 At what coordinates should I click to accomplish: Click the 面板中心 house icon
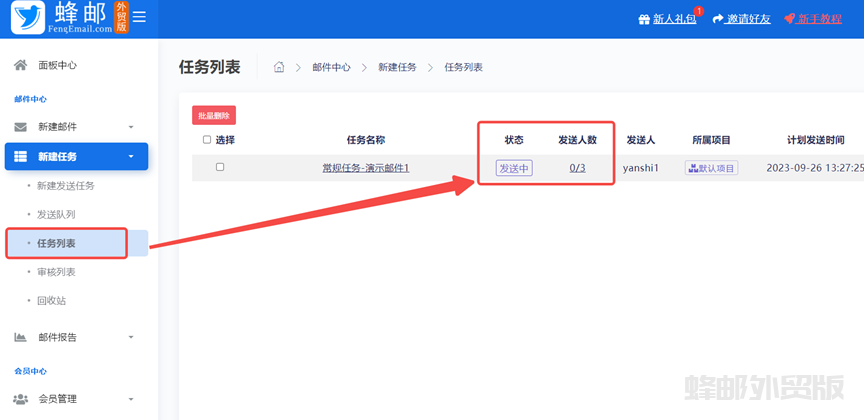[20, 65]
